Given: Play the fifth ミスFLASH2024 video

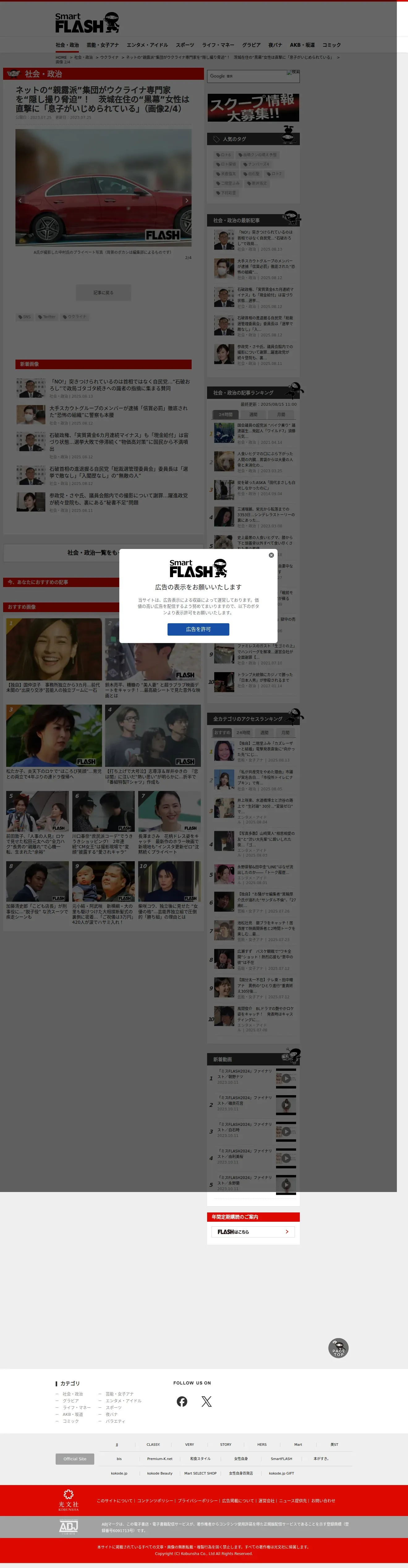Looking at the screenshot, I should (286, 1185).
